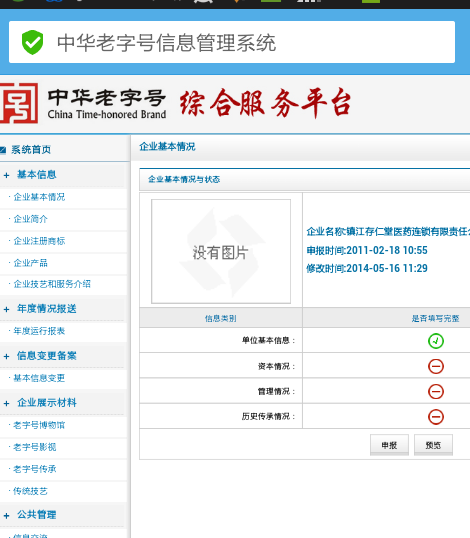The image size is (470, 538).
Task: Click the 申报时间 2011-02-18 10:55 text
Action: point(367,250)
